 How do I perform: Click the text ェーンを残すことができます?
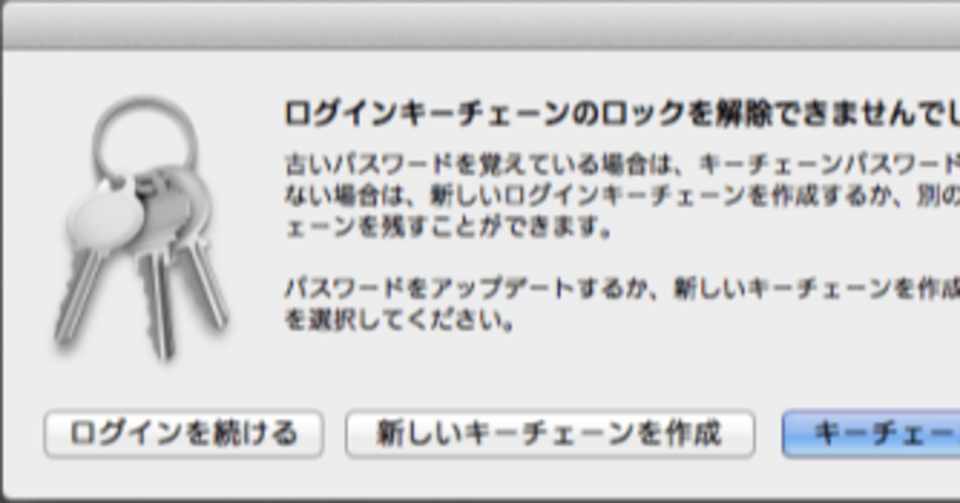(448, 227)
